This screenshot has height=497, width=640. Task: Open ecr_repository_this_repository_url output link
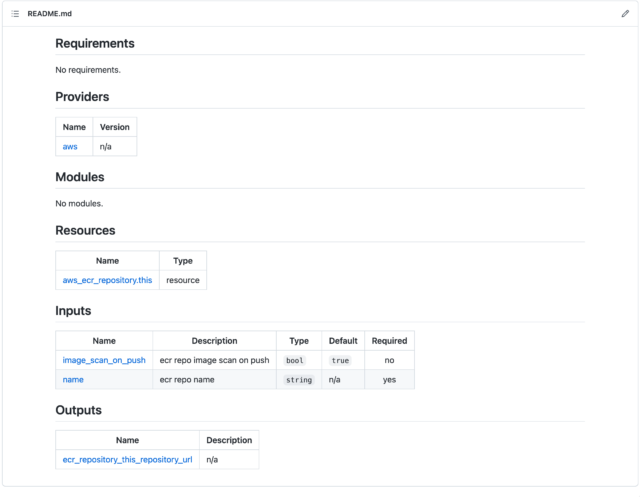(127, 460)
